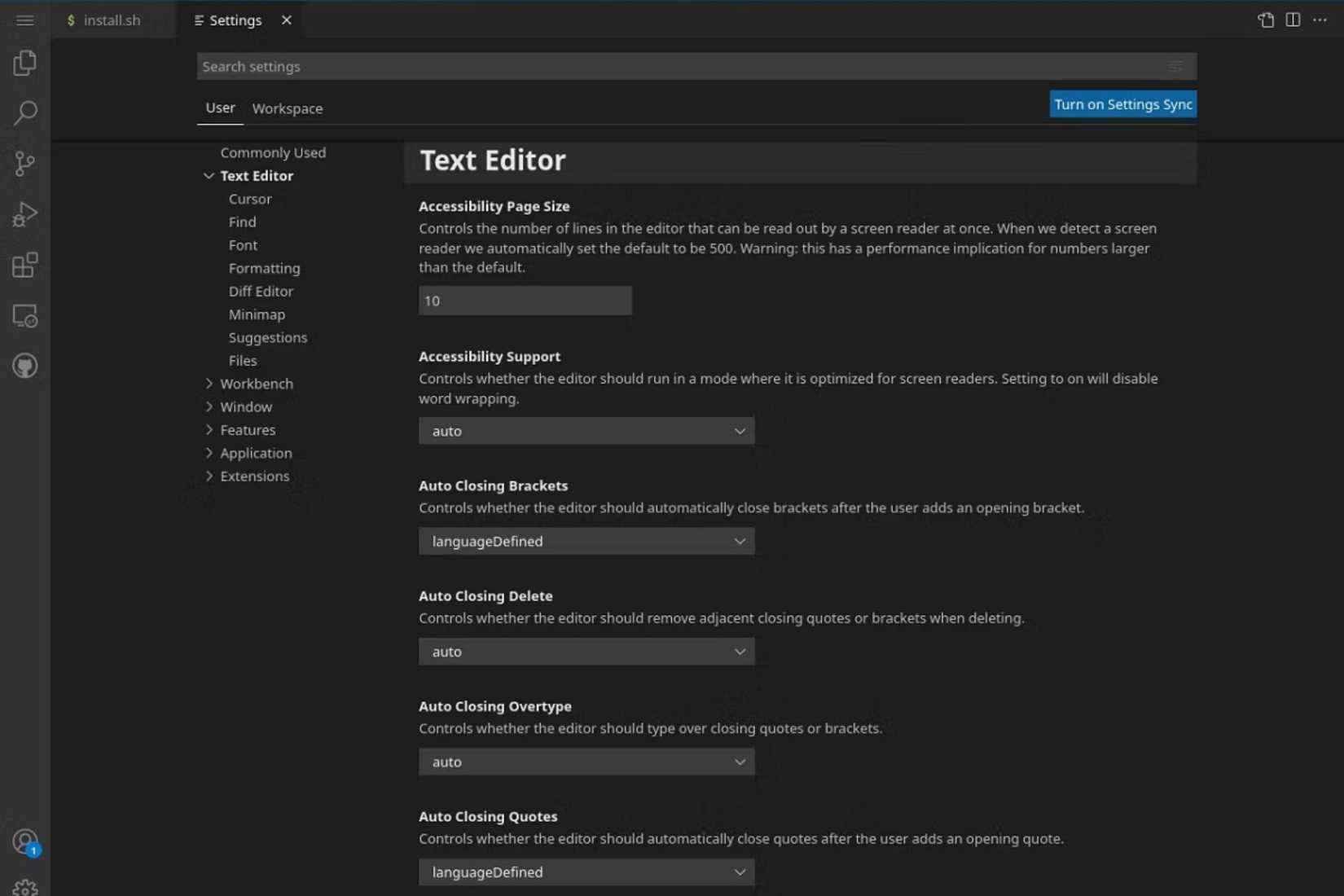Click the Auto Closing Quotes setting title
This screenshot has height=896, width=1344.
point(488,816)
